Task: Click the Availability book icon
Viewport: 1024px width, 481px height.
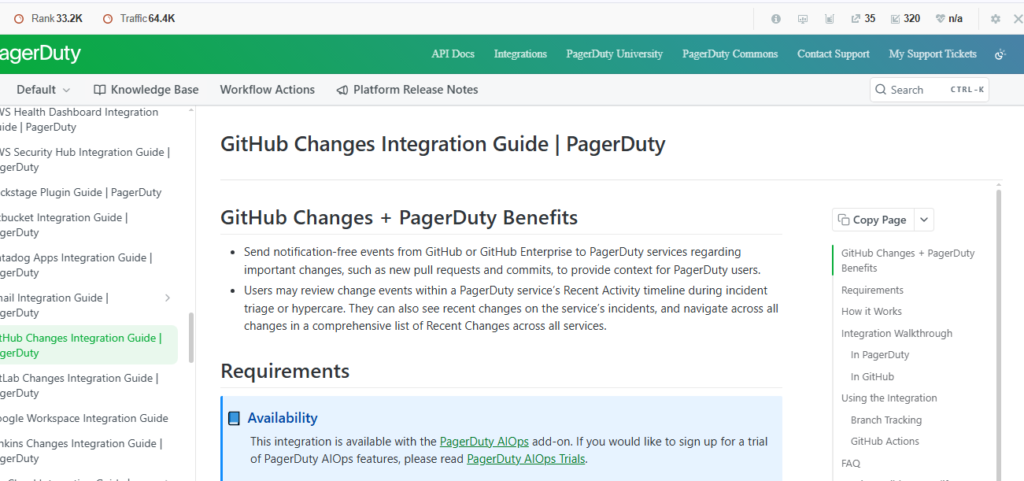Action: coord(234,418)
